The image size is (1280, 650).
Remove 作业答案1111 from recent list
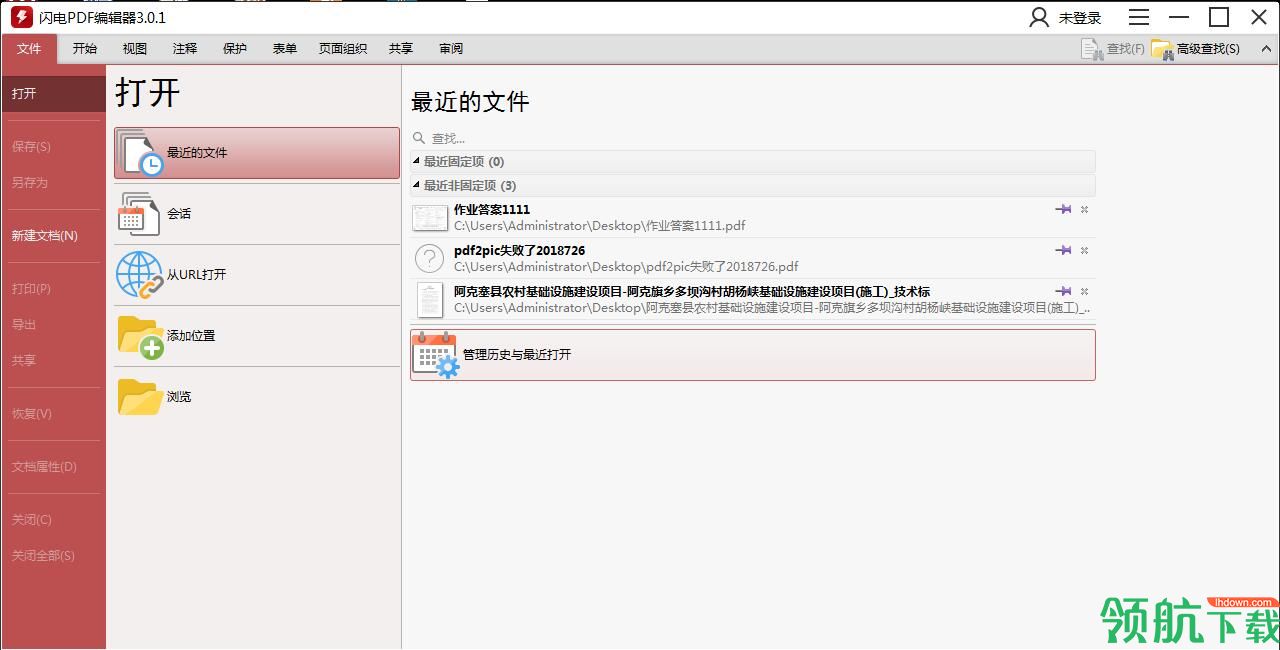pyautogui.click(x=1084, y=209)
